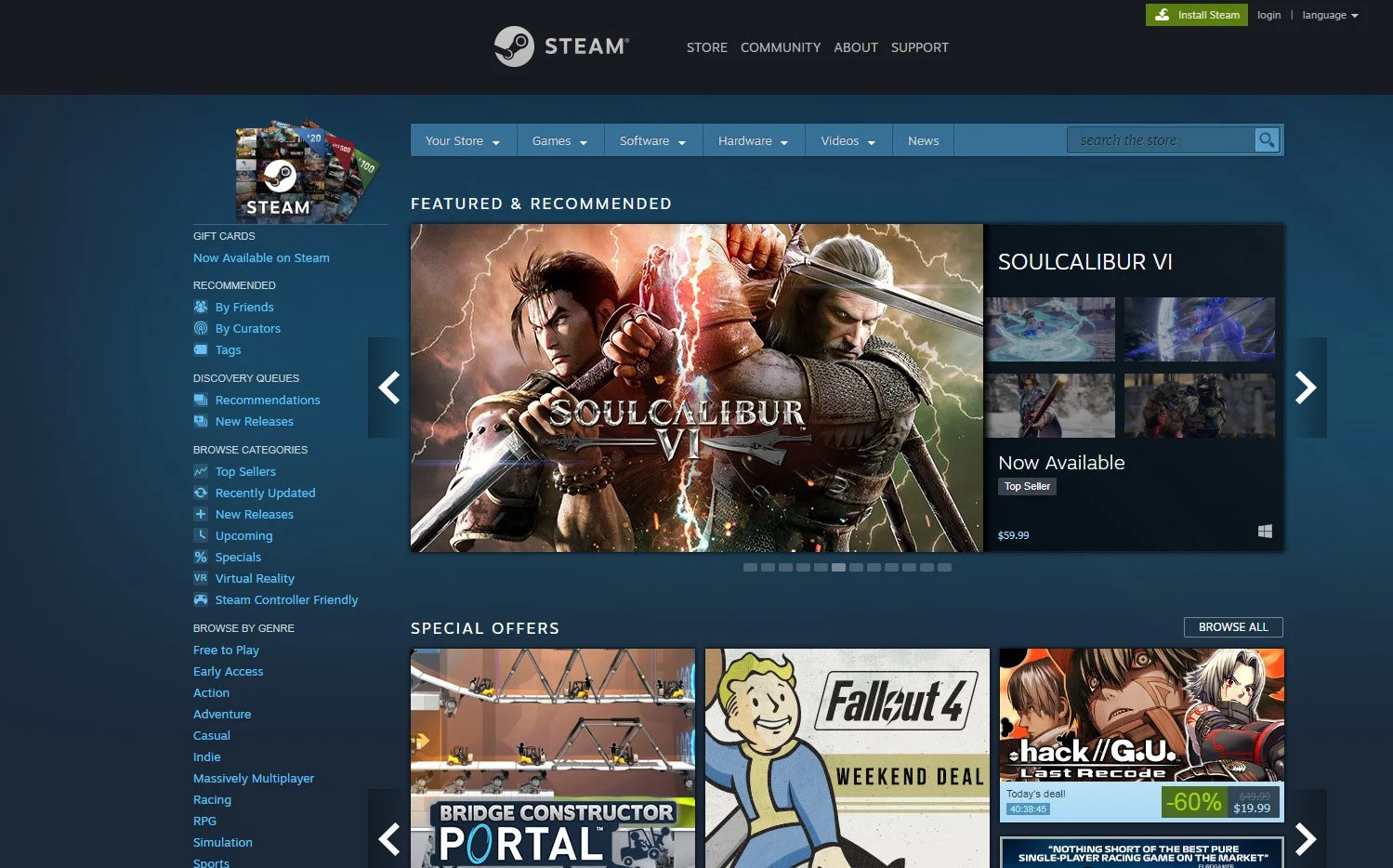The image size is (1393, 868).
Task: Click the Install Steam download icon
Action: tap(1162, 15)
